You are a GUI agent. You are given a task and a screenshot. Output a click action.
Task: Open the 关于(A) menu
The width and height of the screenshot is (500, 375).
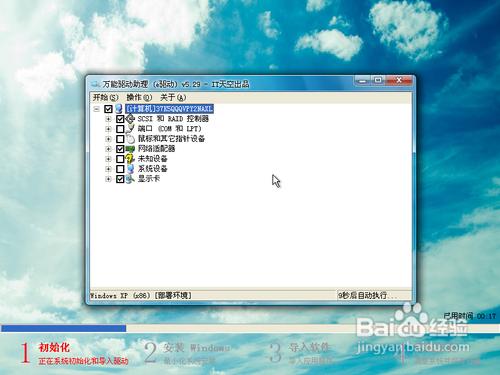173,97
